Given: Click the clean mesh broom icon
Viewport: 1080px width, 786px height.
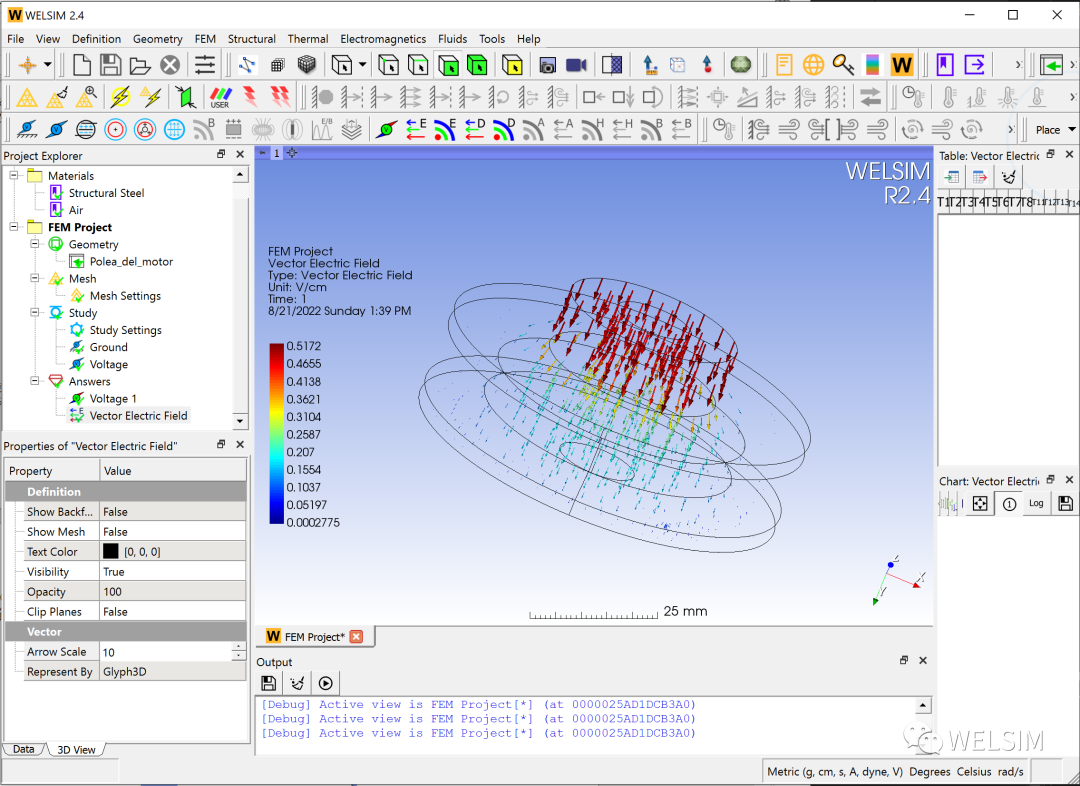Looking at the screenshot, I should click(56, 97).
